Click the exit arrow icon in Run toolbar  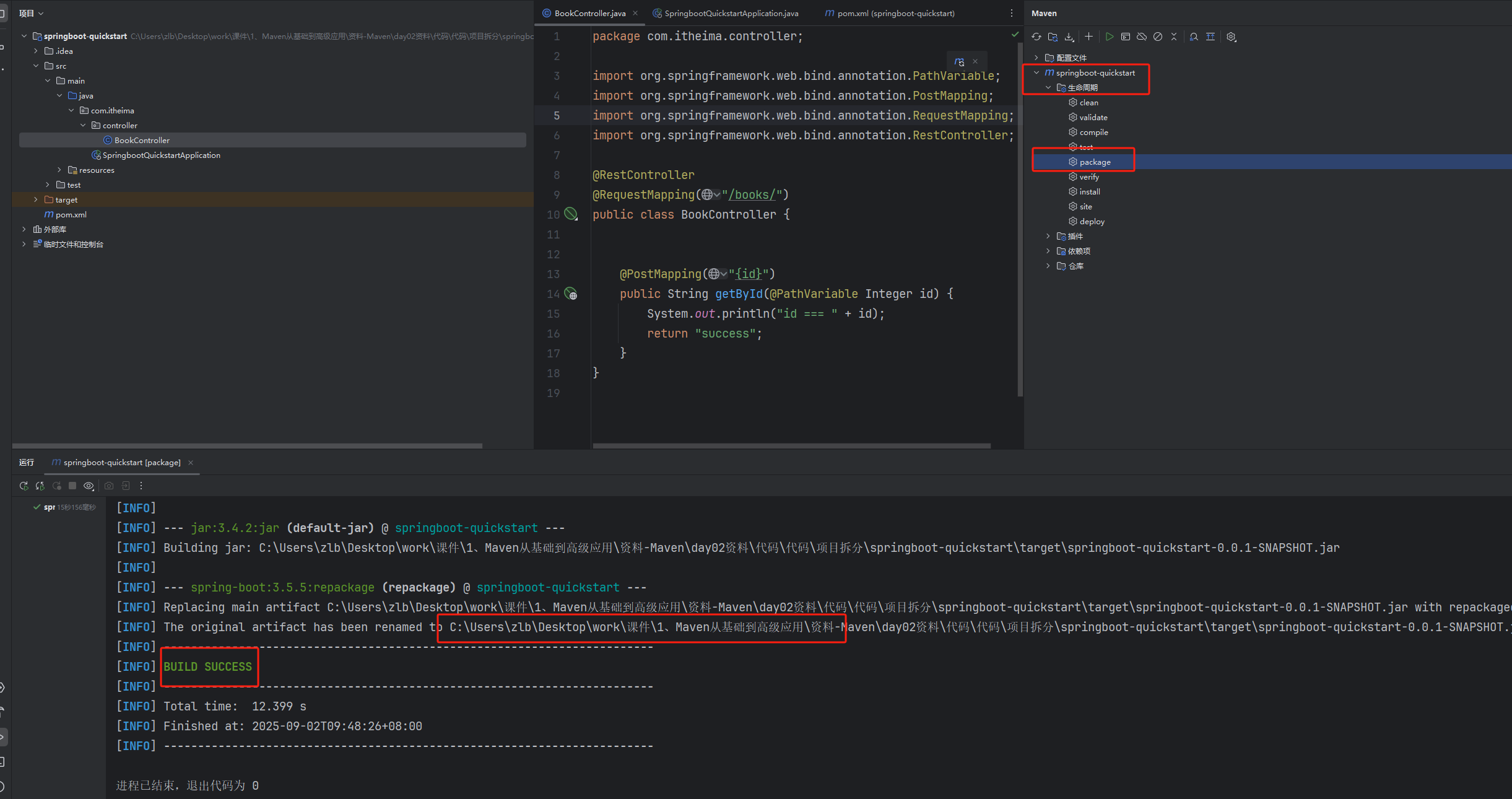(x=126, y=486)
